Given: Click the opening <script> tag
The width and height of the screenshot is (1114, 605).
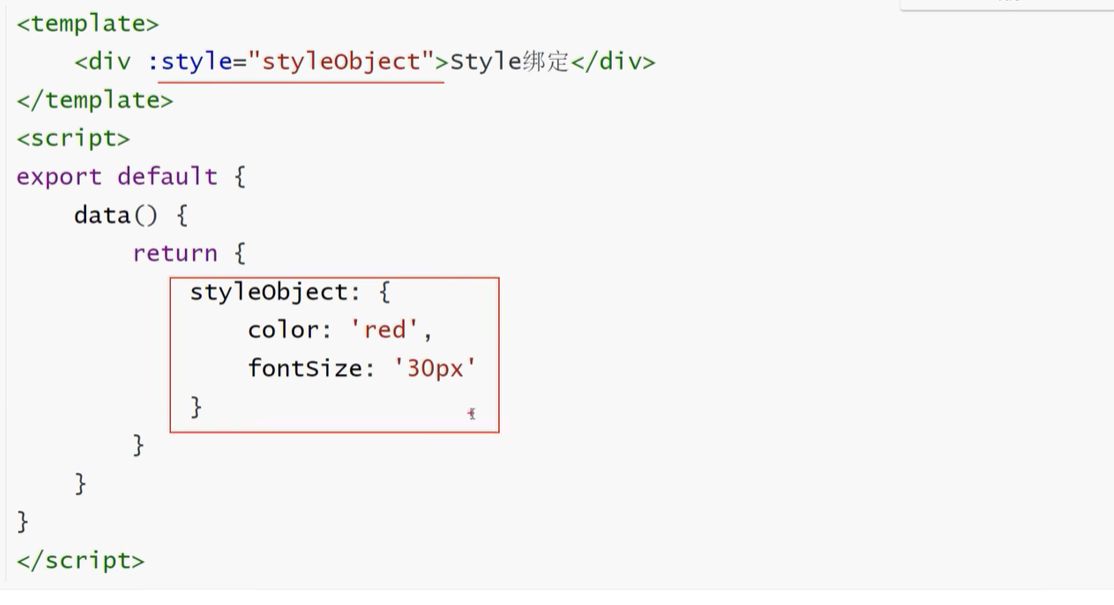Looking at the screenshot, I should coord(73,138).
